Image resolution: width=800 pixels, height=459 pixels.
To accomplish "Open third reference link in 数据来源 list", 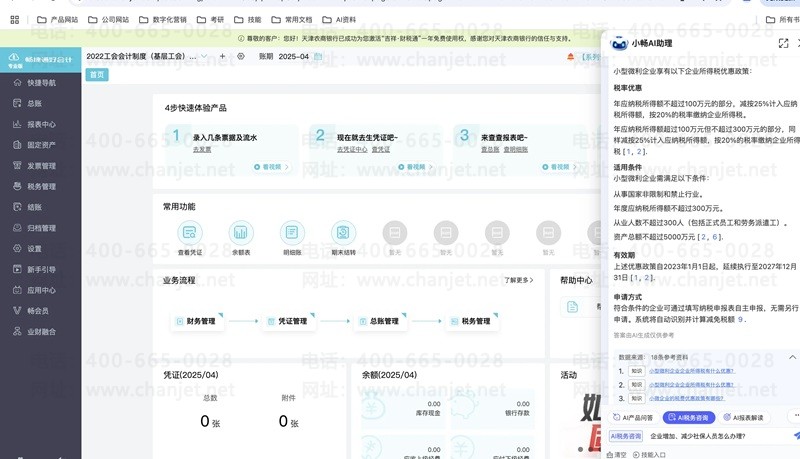I will point(687,398).
